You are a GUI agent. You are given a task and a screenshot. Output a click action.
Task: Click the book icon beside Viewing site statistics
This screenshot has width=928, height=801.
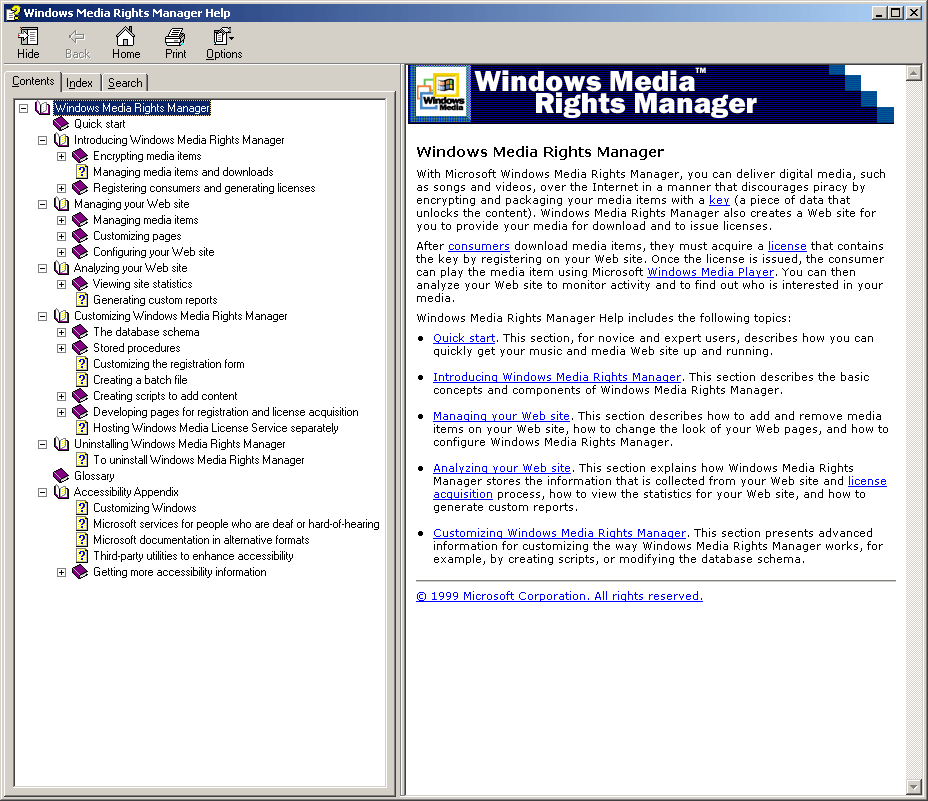coord(80,284)
